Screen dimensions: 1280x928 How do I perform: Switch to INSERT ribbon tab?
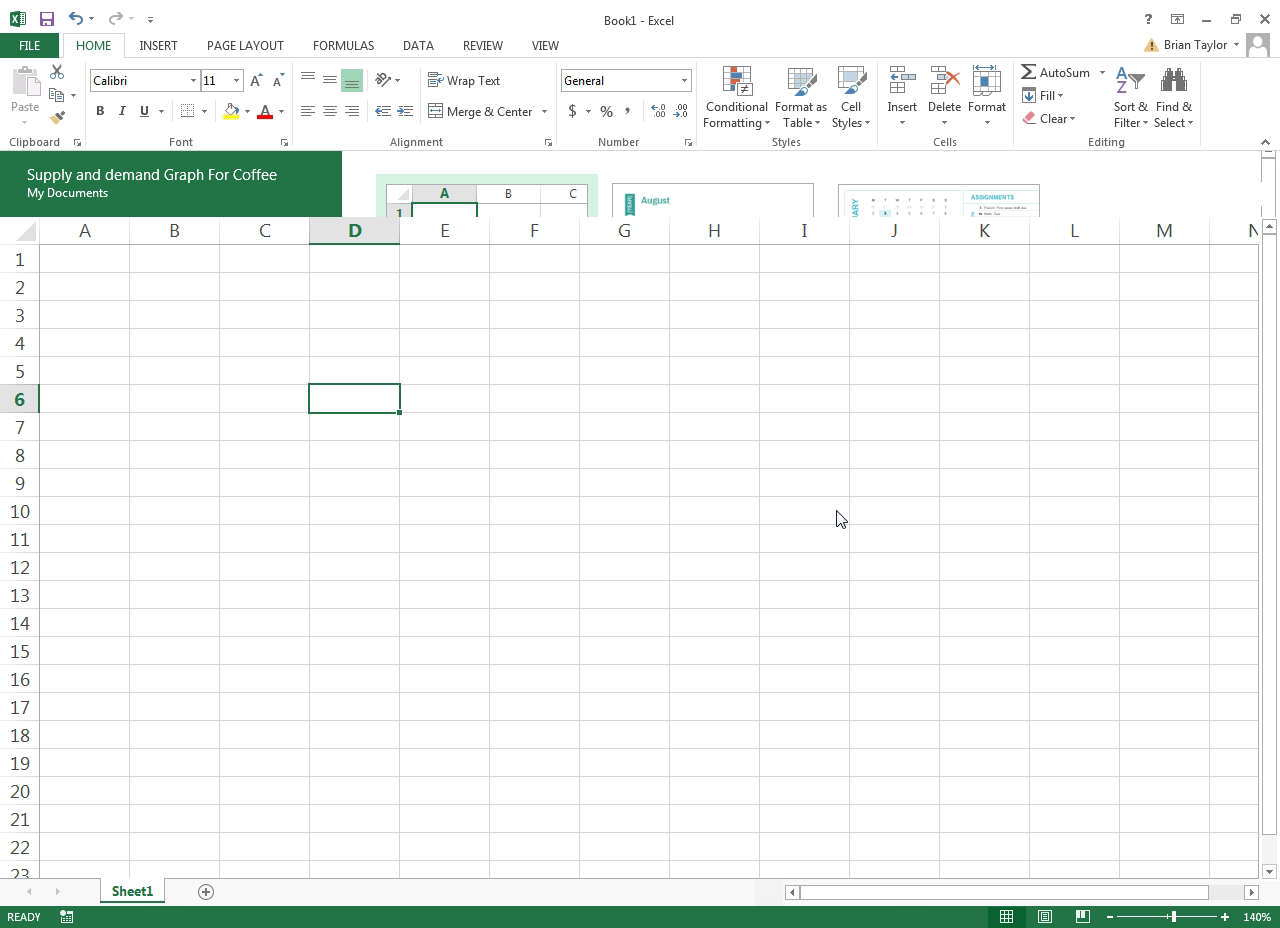(158, 45)
